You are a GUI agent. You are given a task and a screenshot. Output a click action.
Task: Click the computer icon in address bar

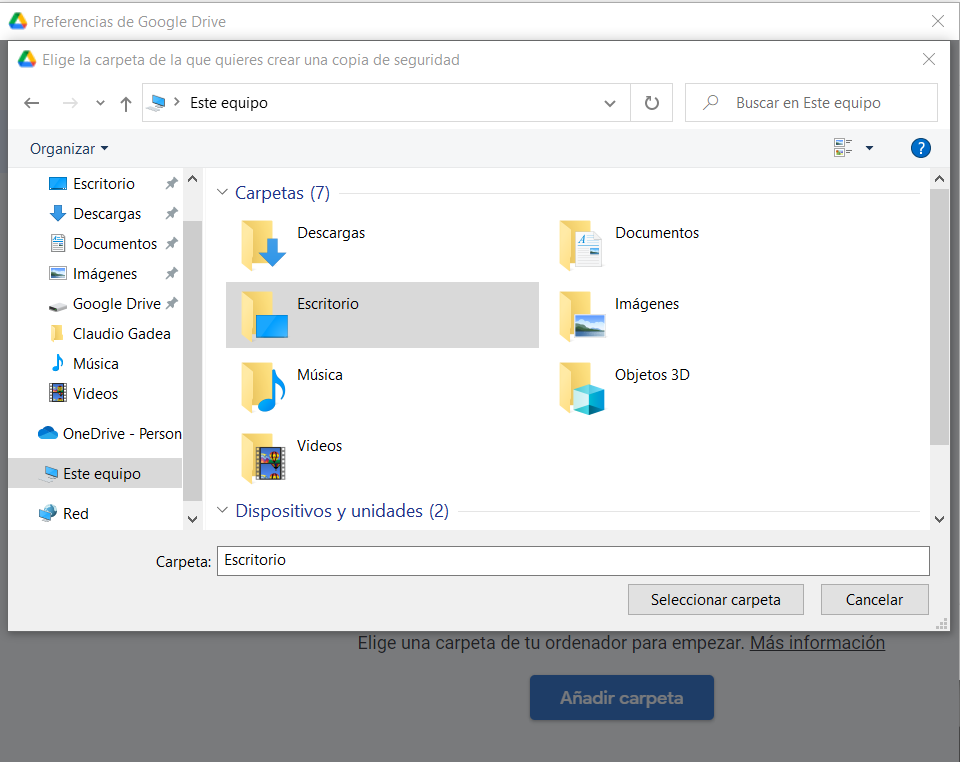point(157,102)
